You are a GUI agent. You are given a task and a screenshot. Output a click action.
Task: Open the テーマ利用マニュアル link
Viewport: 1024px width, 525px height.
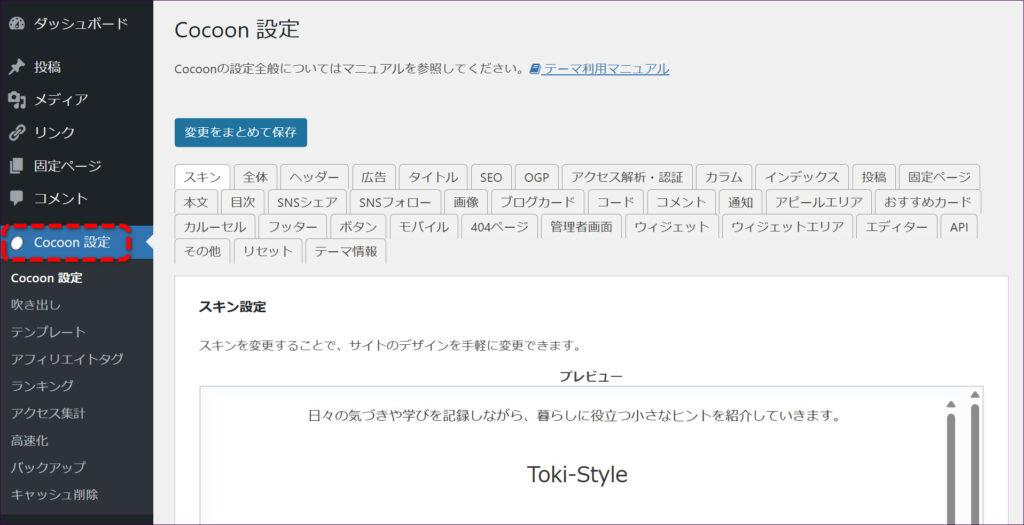[606, 69]
